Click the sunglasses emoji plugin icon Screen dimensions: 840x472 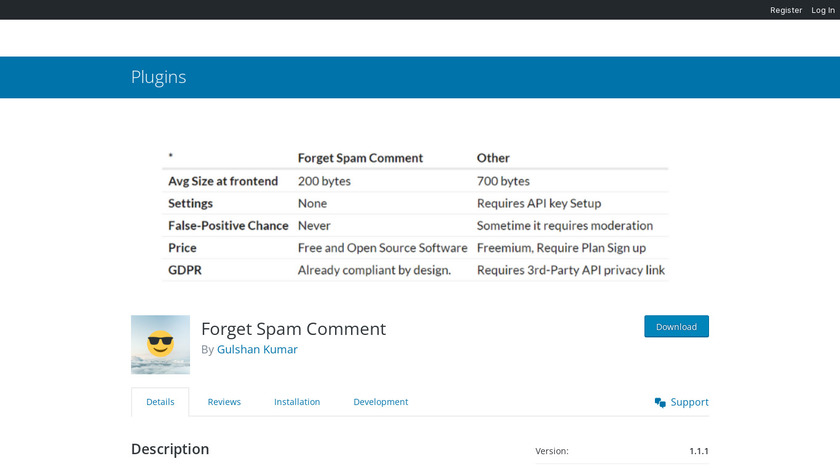(x=160, y=345)
